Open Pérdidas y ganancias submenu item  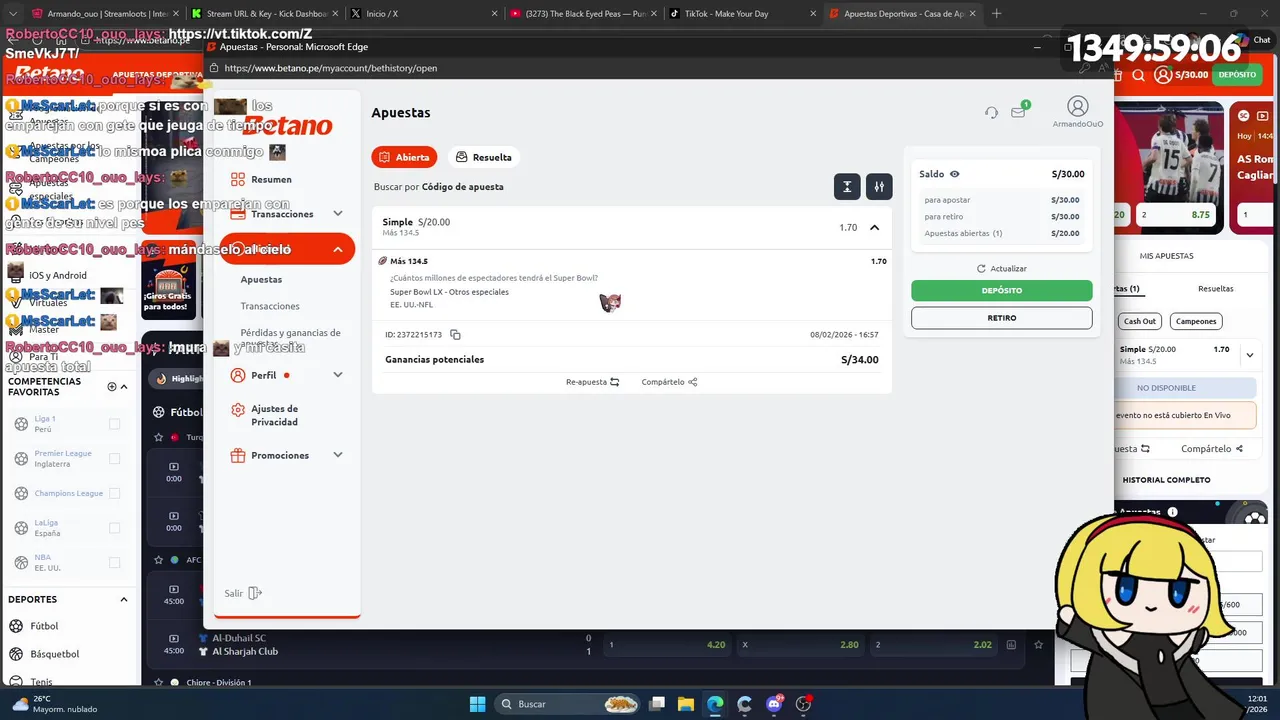click(290, 337)
